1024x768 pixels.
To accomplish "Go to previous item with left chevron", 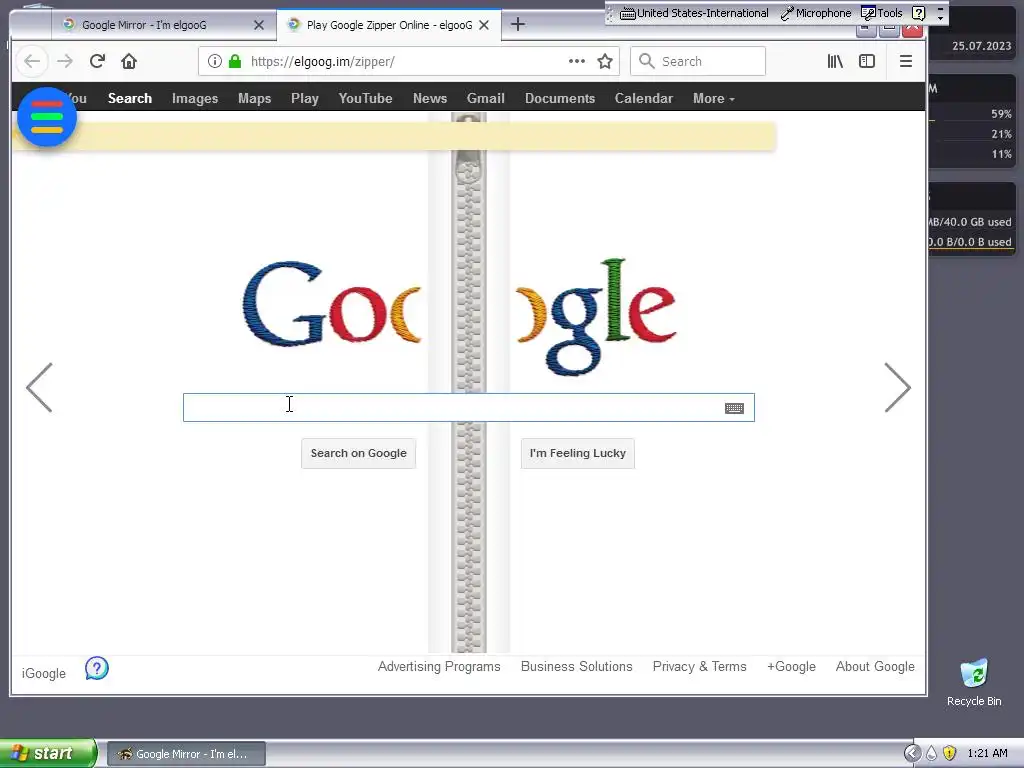I will (x=39, y=388).
